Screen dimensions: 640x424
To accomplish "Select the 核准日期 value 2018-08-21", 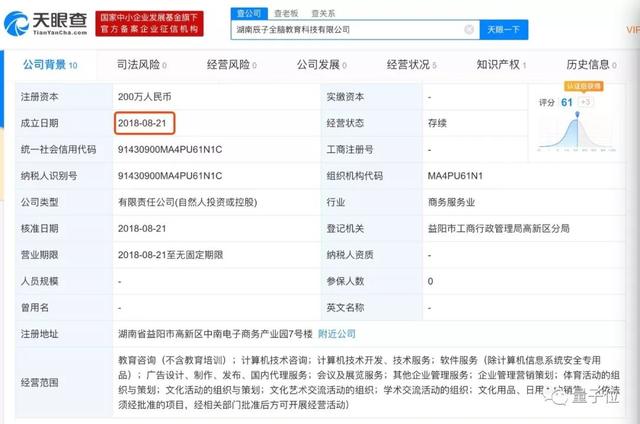I will click(x=142, y=229).
